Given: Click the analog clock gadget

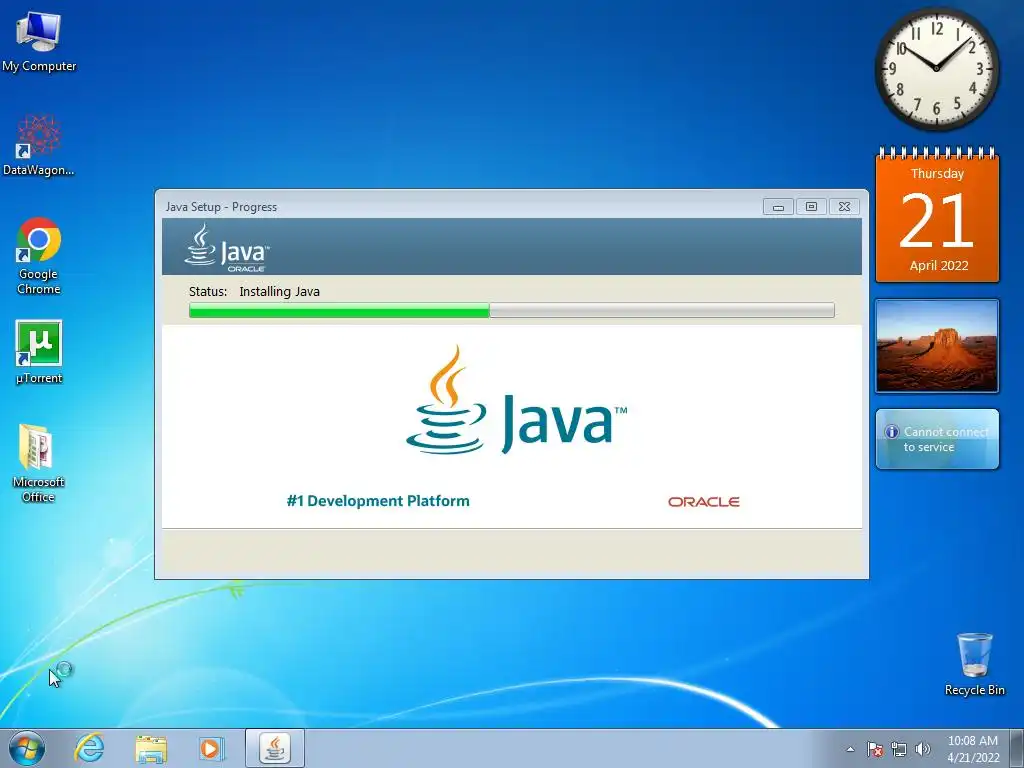Looking at the screenshot, I should tap(936, 69).
